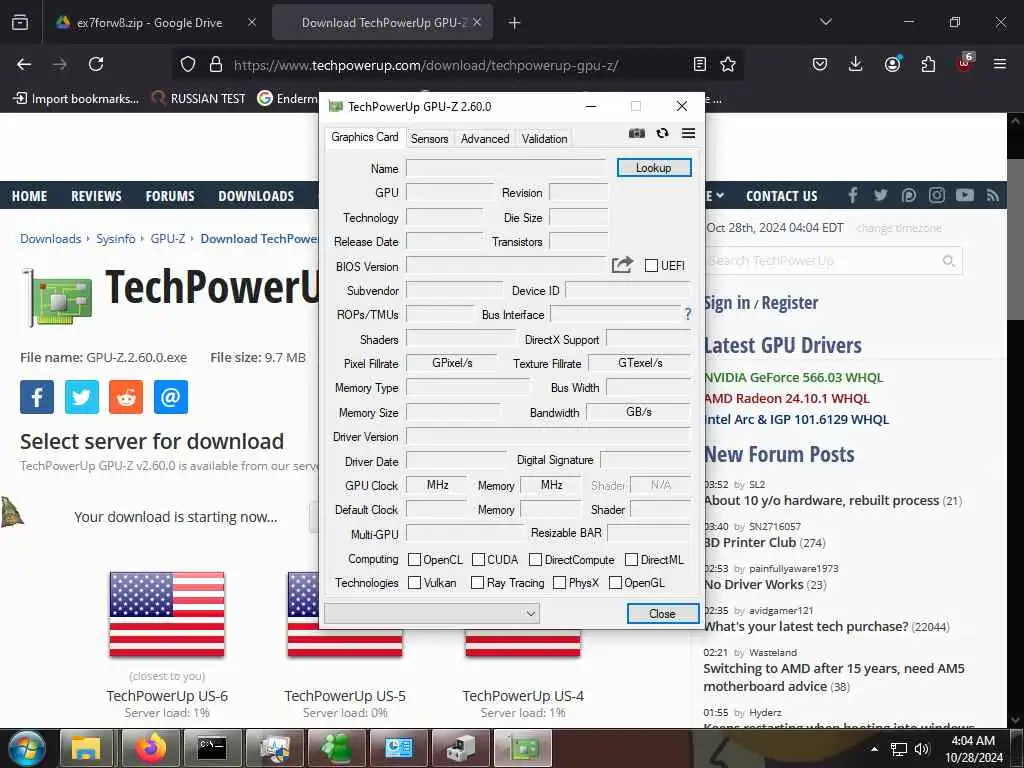Viewport: 1024px width, 768px height.
Task: Switch to the Sensors tab
Action: [429, 138]
